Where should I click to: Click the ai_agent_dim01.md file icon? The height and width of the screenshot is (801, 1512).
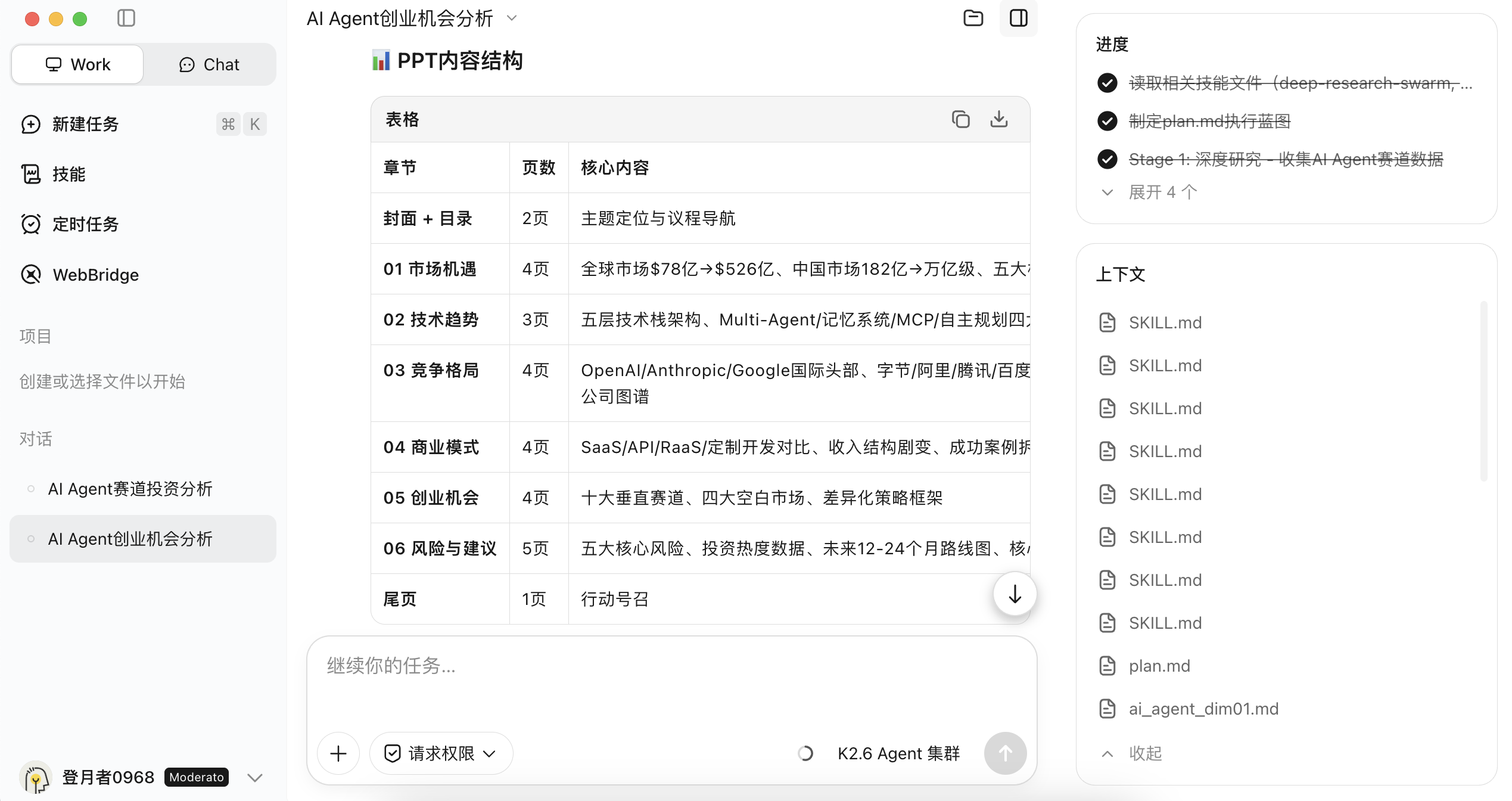coord(1107,709)
